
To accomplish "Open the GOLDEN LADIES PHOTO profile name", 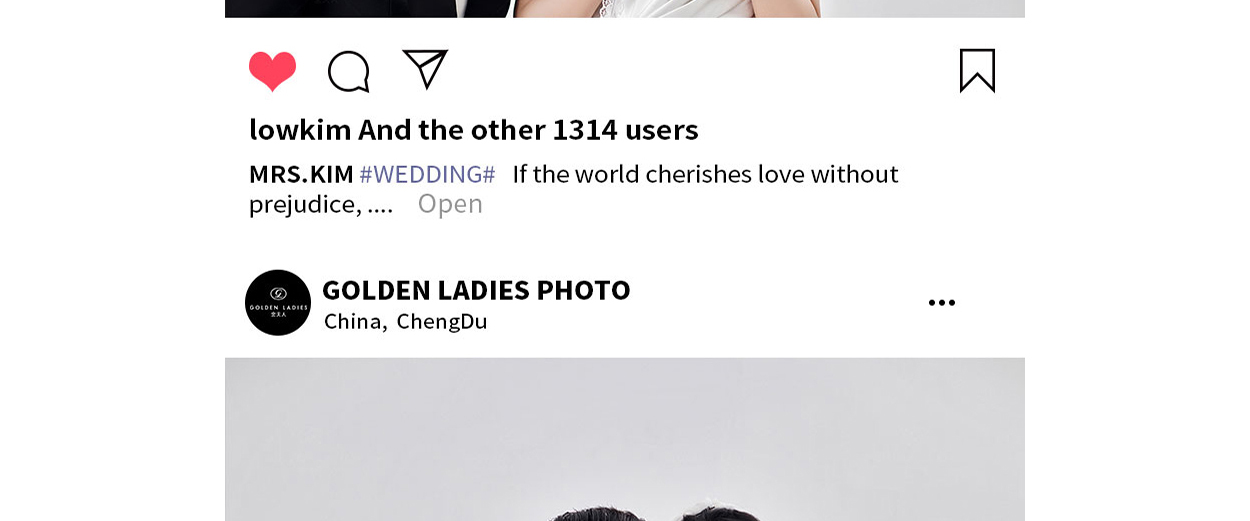I will 476,290.
